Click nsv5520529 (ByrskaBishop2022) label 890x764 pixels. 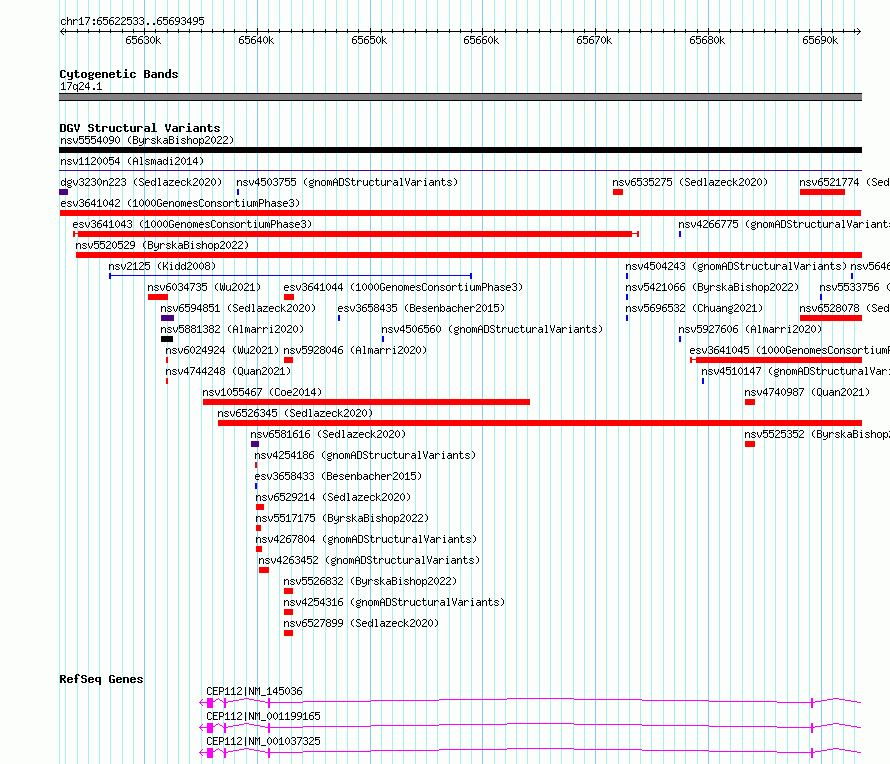[162, 245]
